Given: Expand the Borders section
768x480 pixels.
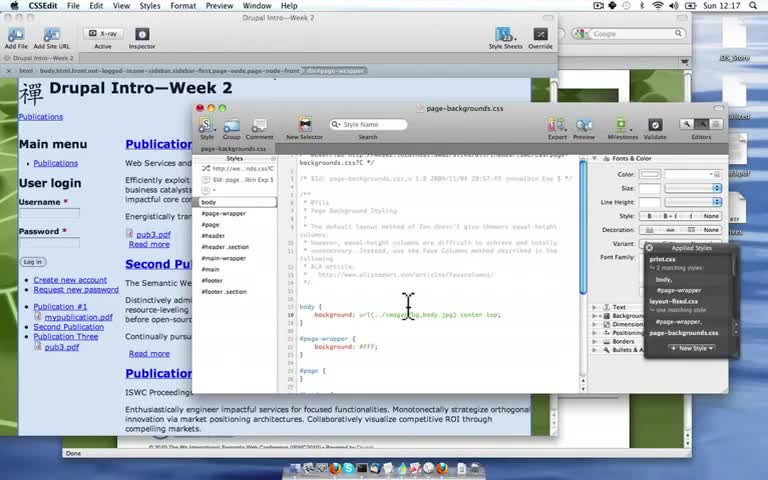Looking at the screenshot, I should (594, 341).
